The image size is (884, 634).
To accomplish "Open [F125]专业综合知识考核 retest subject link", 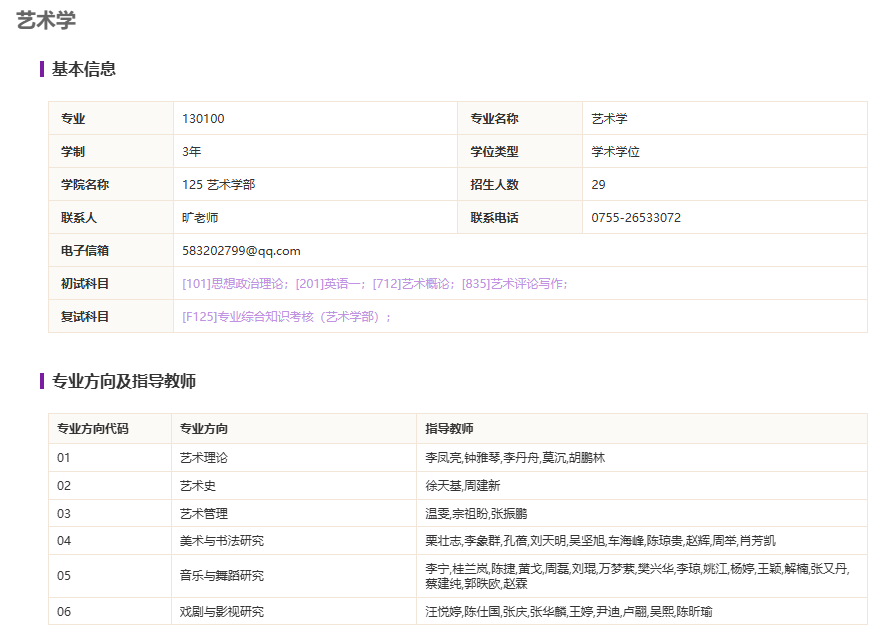I will pos(286,317).
